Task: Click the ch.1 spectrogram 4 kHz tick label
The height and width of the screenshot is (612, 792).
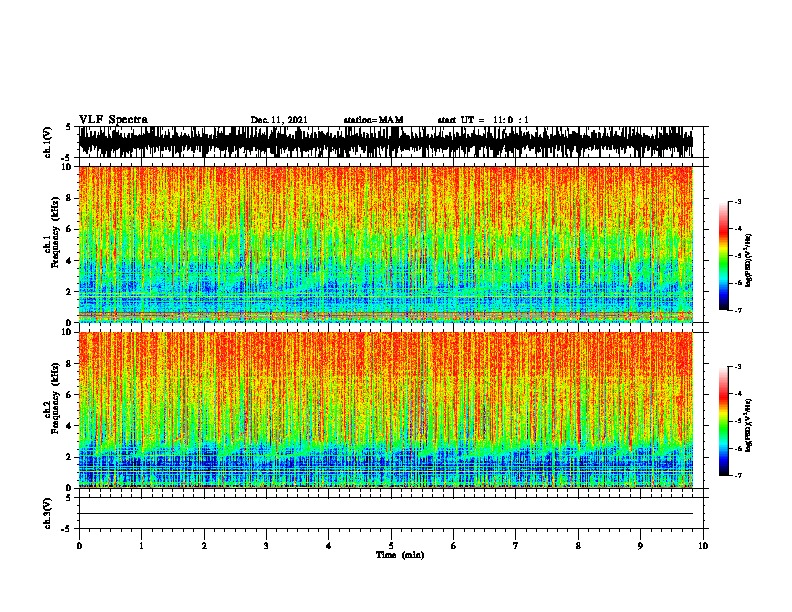Action: [70, 261]
